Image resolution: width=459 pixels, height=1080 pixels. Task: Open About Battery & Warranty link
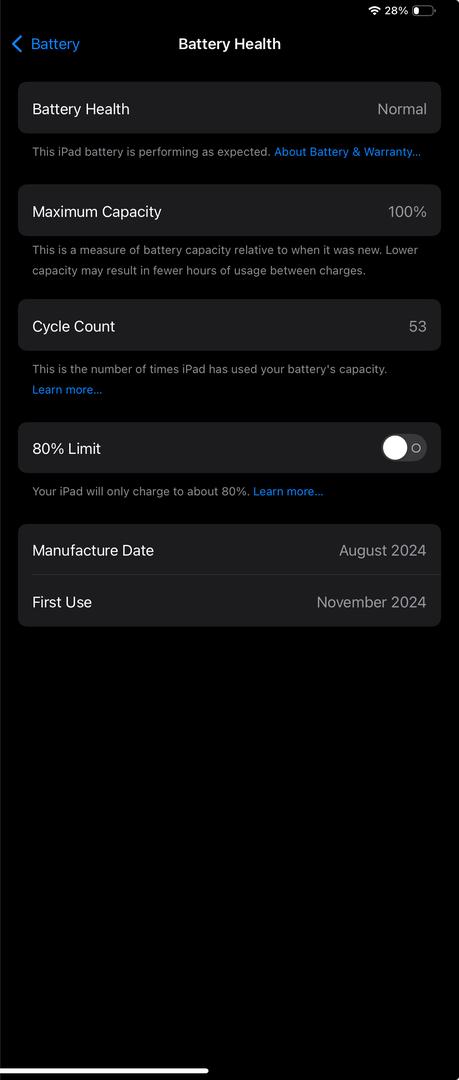(x=347, y=152)
